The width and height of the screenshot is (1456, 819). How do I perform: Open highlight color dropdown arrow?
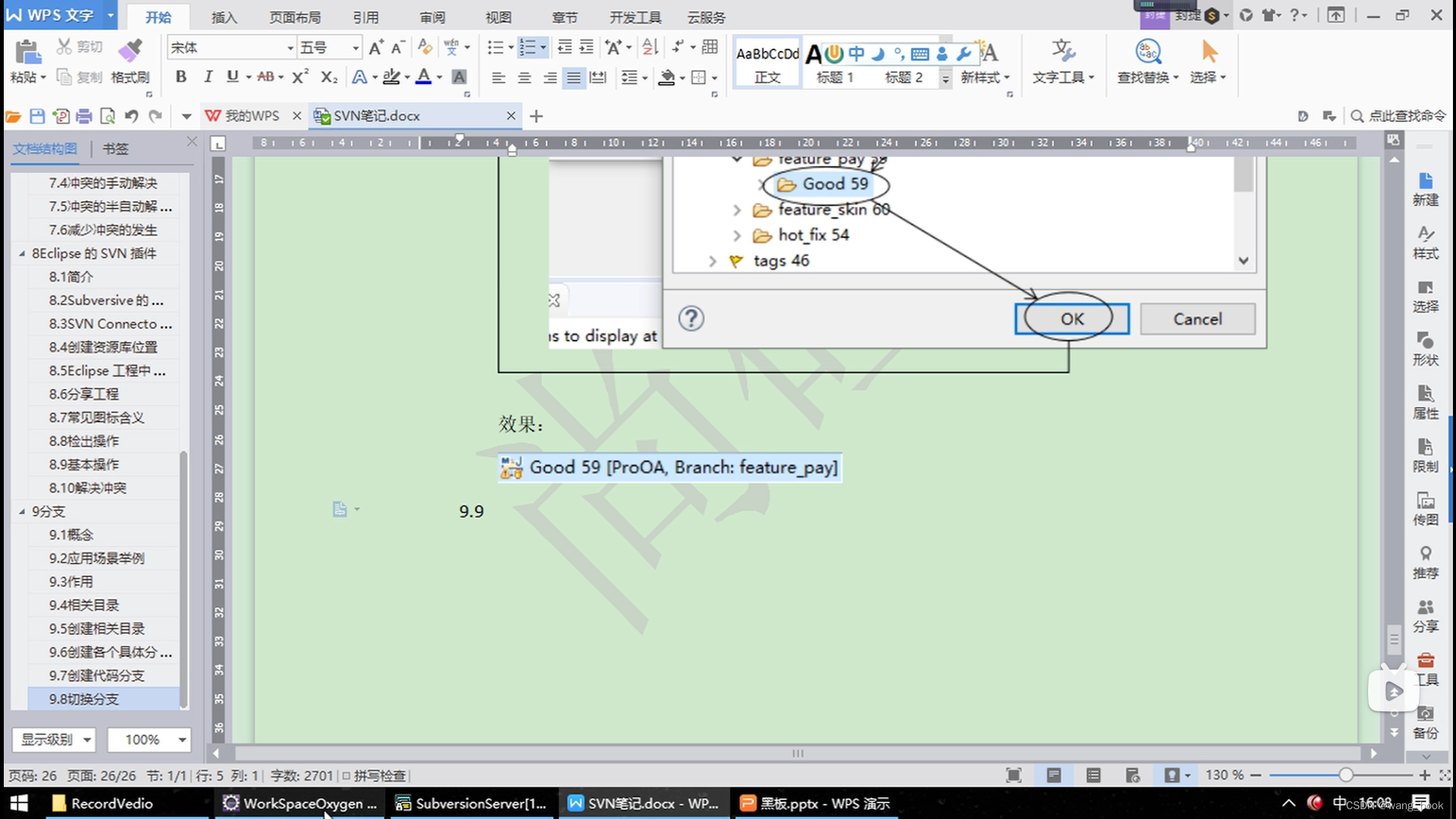pos(407,77)
